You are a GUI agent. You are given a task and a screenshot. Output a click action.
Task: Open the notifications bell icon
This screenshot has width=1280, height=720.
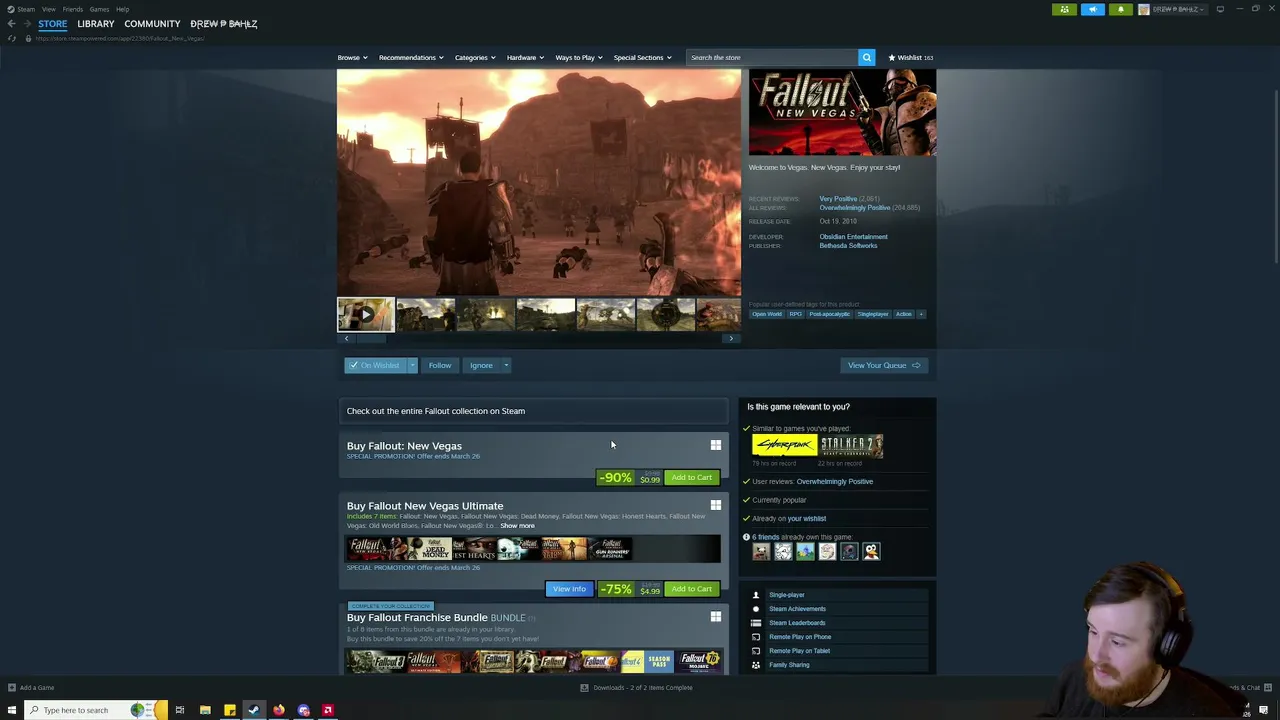(x=1120, y=9)
